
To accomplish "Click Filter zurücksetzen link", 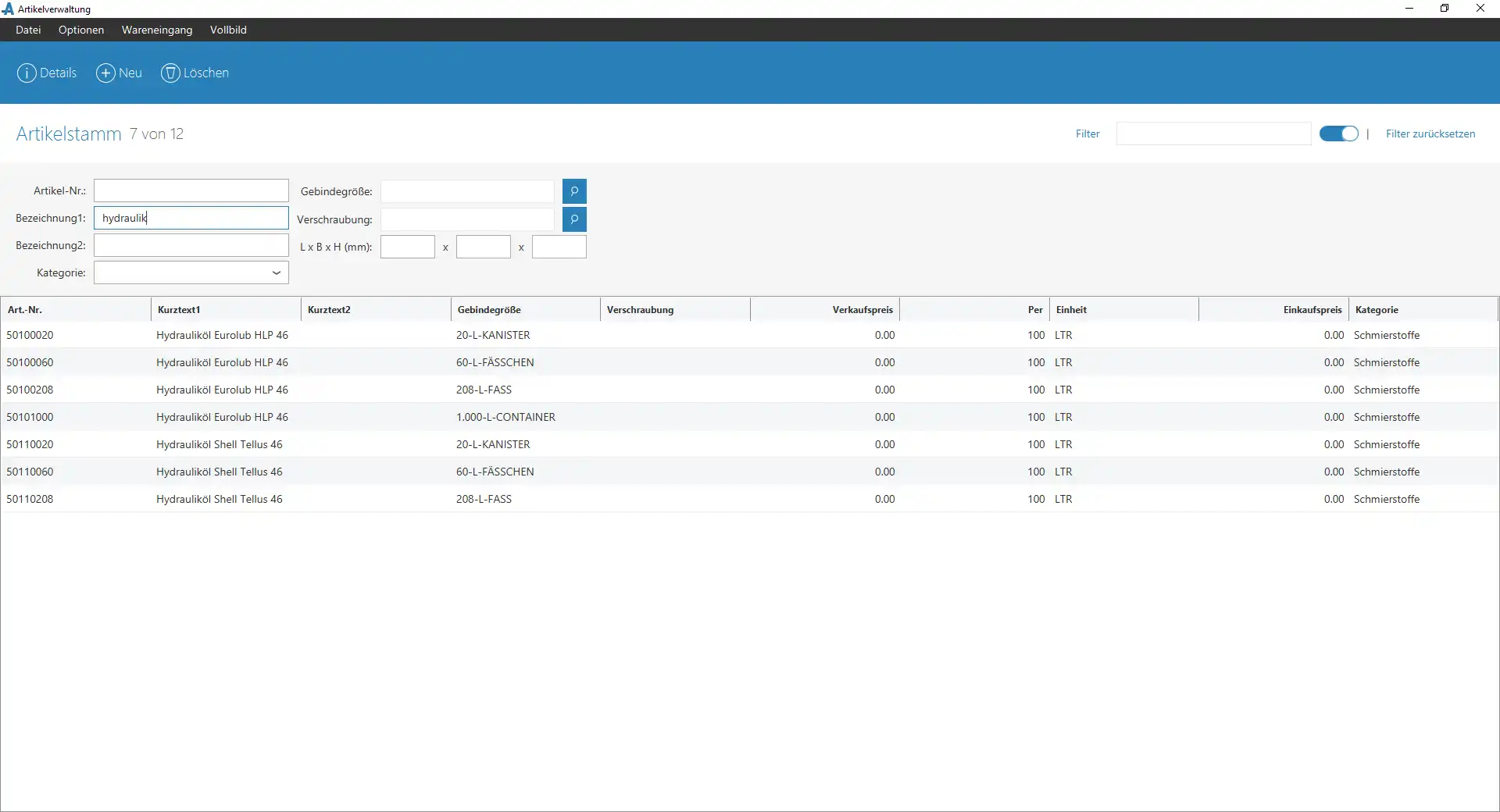I will click(1430, 134).
